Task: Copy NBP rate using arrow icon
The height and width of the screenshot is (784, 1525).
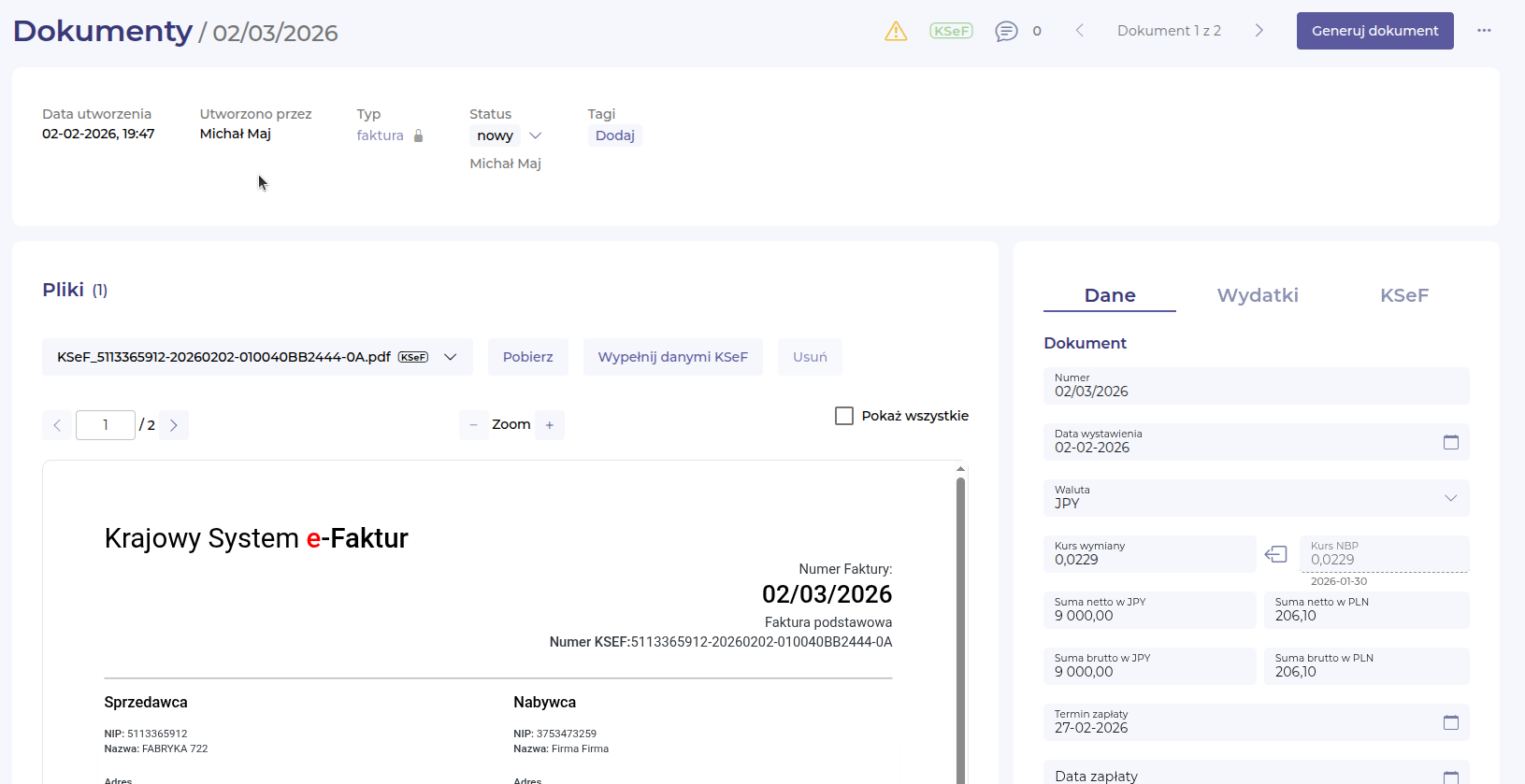Action: click(1276, 554)
